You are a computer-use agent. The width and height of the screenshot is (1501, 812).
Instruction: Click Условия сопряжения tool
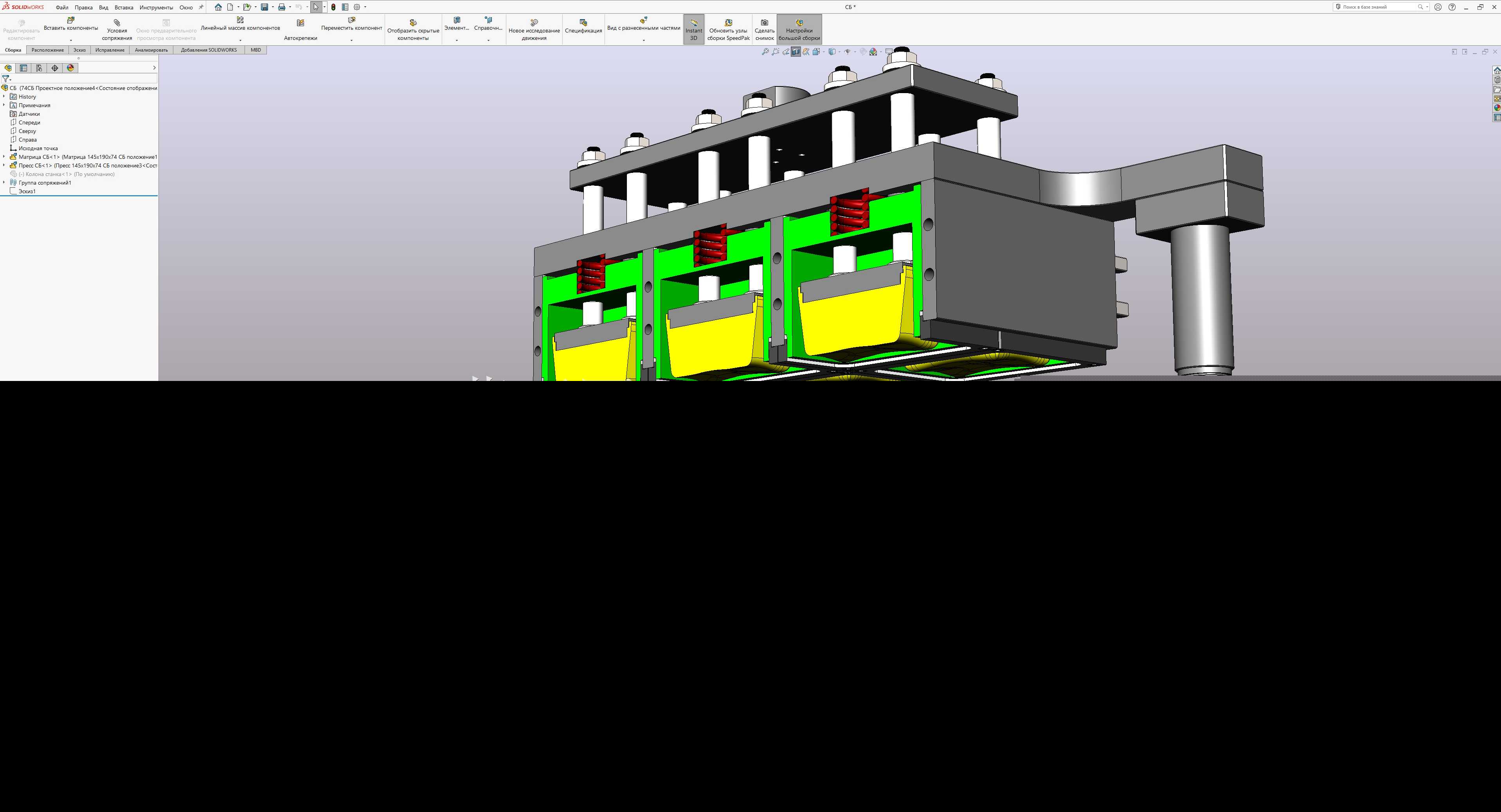click(x=117, y=29)
